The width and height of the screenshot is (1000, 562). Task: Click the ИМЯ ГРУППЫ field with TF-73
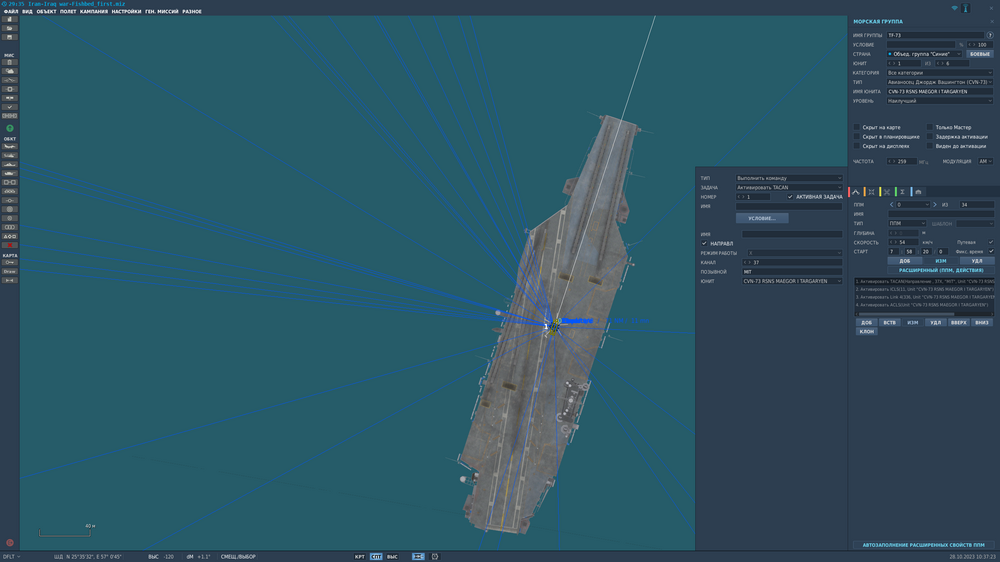point(936,36)
